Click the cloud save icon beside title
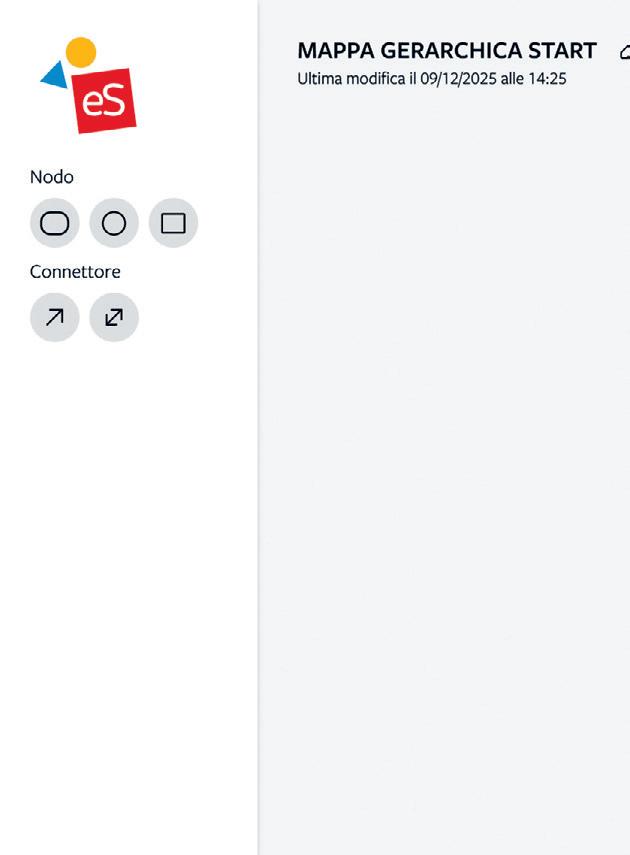Viewport: 630px width, 855px height. (625, 52)
